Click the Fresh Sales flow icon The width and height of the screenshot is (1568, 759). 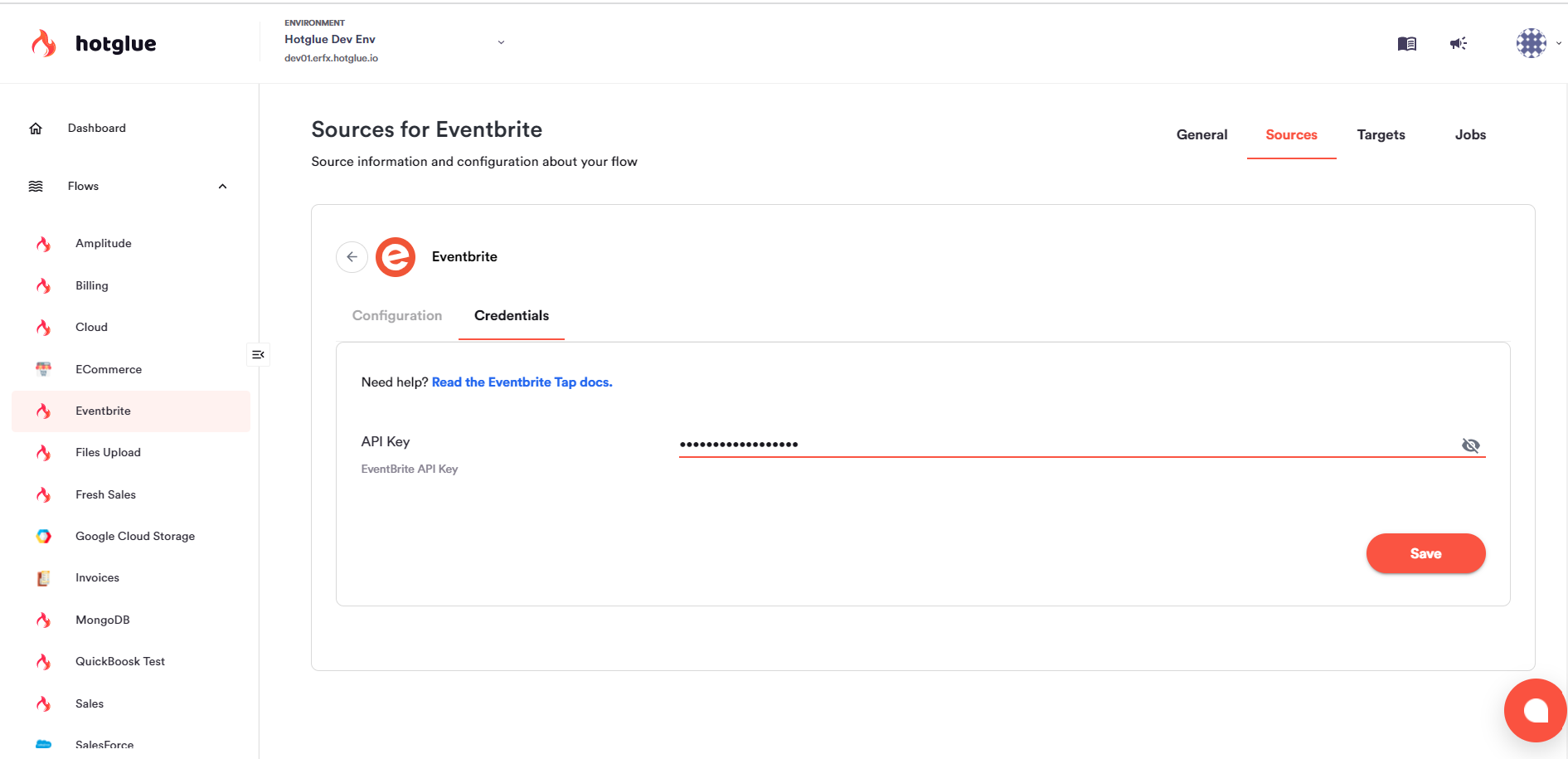click(x=44, y=495)
